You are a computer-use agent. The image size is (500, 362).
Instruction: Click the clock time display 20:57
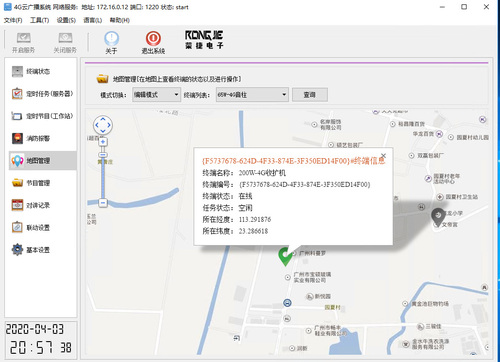[x=31, y=347]
